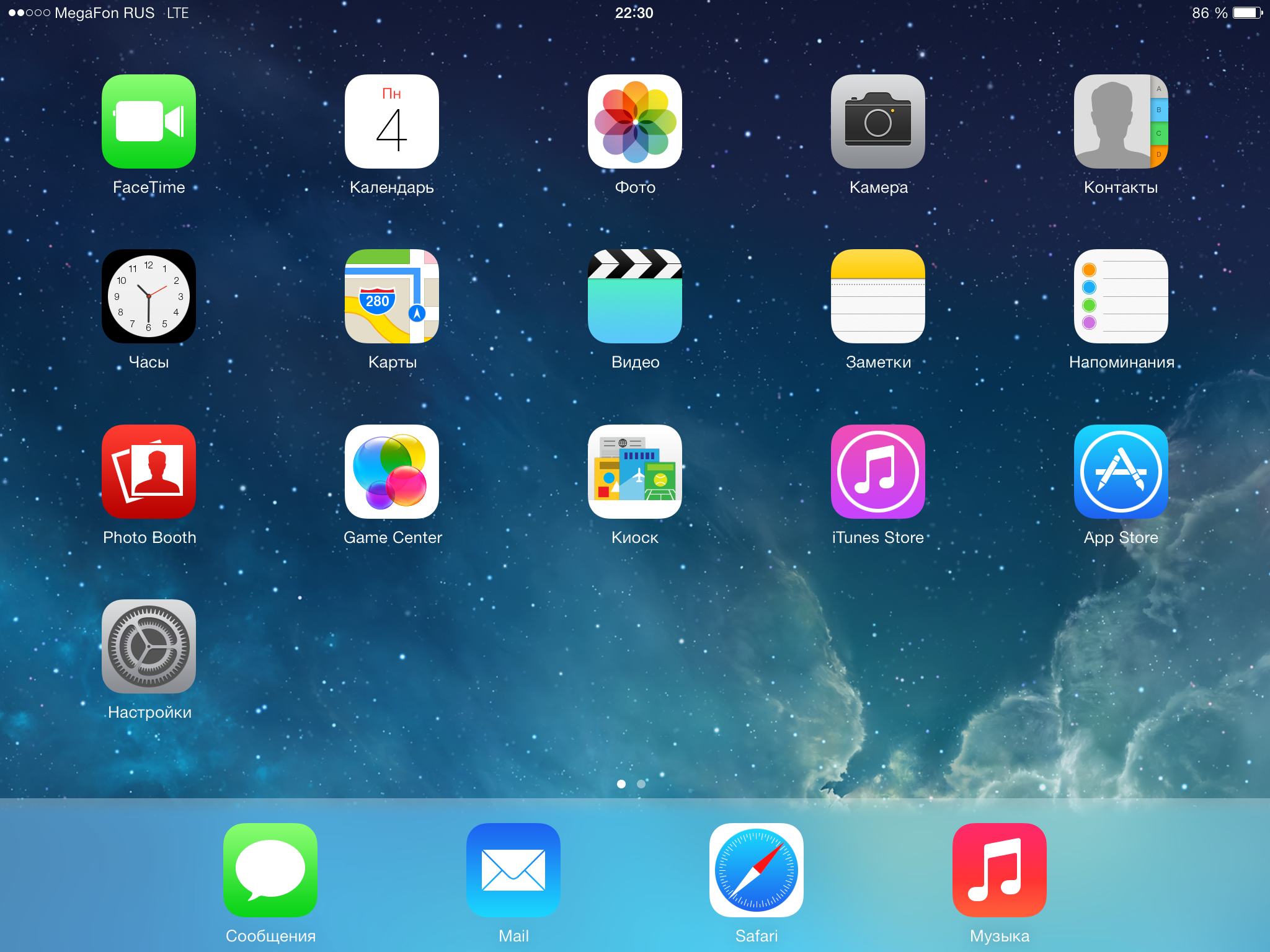Open the Карты maps app
1270x952 pixels.
tap(392, 296)
